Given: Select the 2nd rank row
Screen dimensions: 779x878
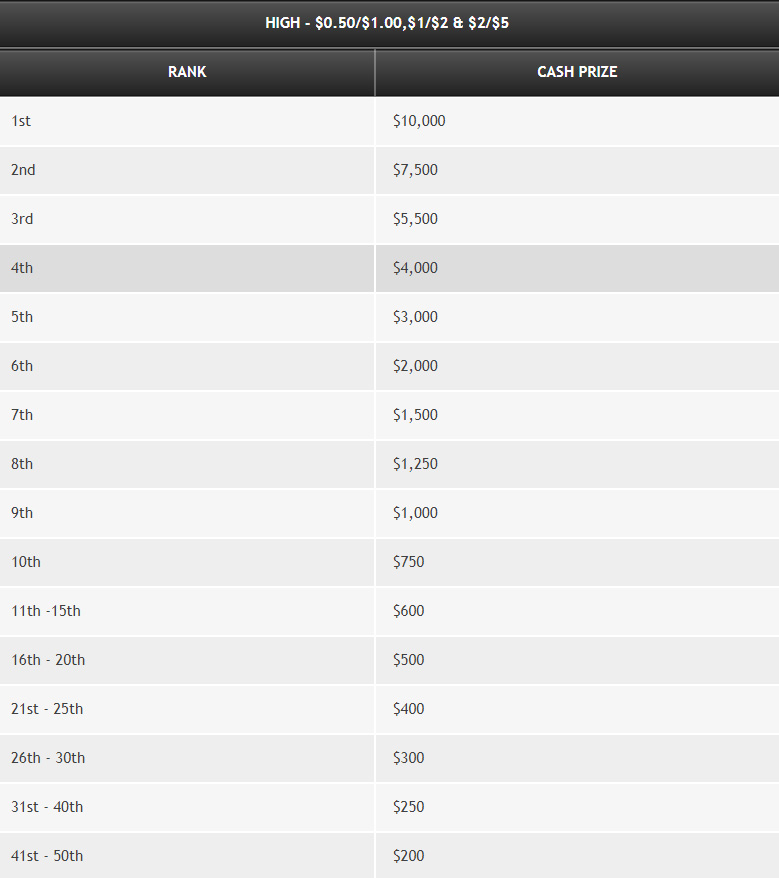Looking at the screenshot, I should click(x=389, y=170).
